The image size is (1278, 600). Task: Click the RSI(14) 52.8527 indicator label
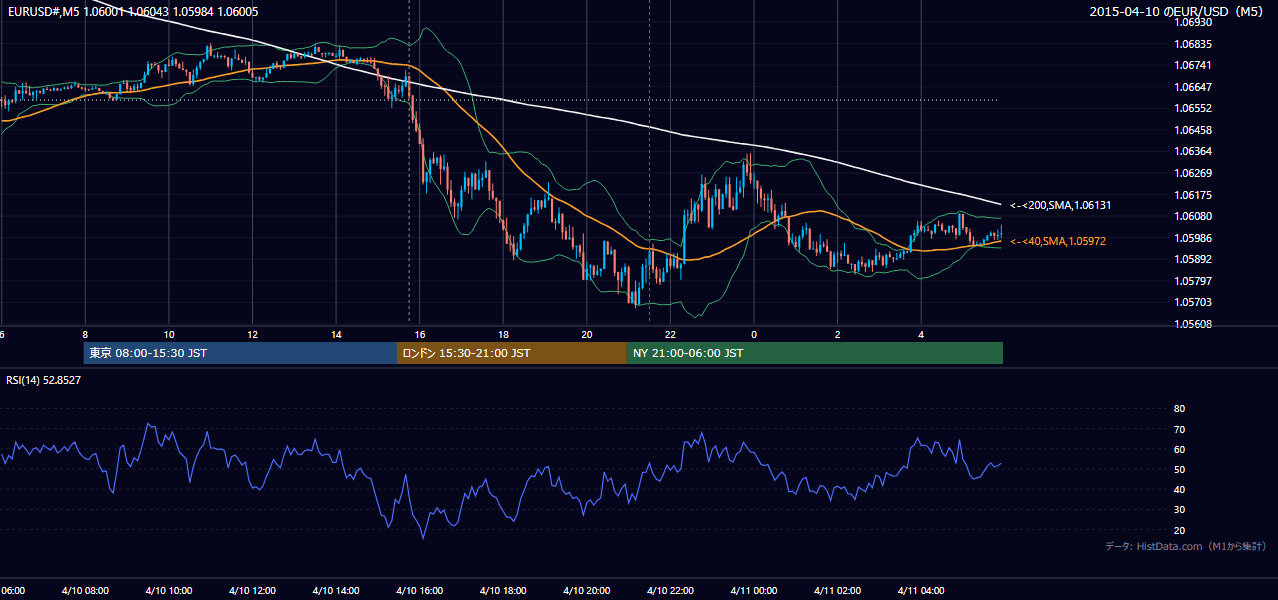click(x=43, y=380)
